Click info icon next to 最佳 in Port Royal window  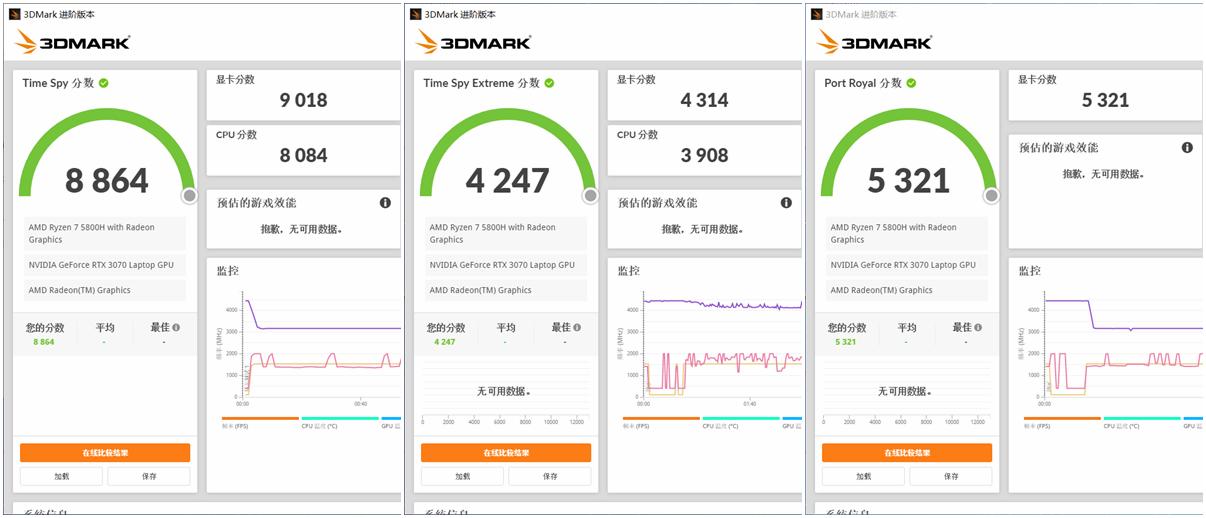pos(978,327)
